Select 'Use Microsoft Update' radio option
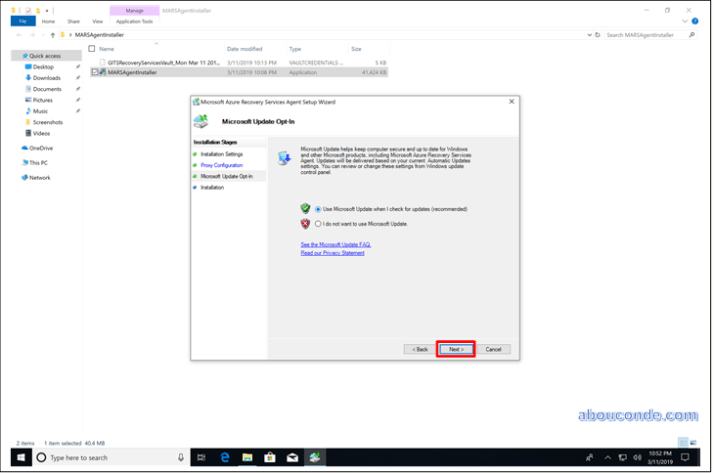714x473 pixels. click(318, 209)
